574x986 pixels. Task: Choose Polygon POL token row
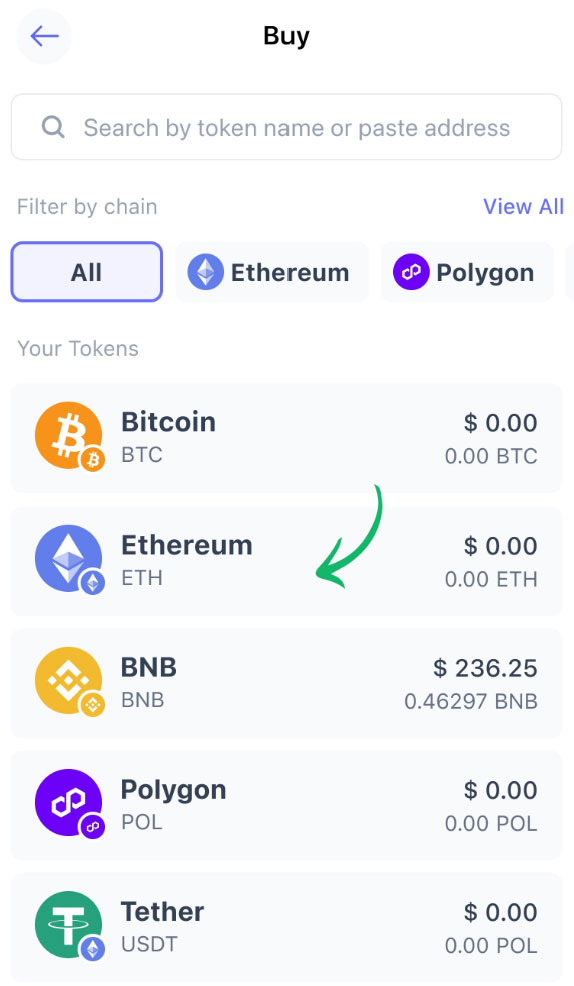(x=287, y=805)
